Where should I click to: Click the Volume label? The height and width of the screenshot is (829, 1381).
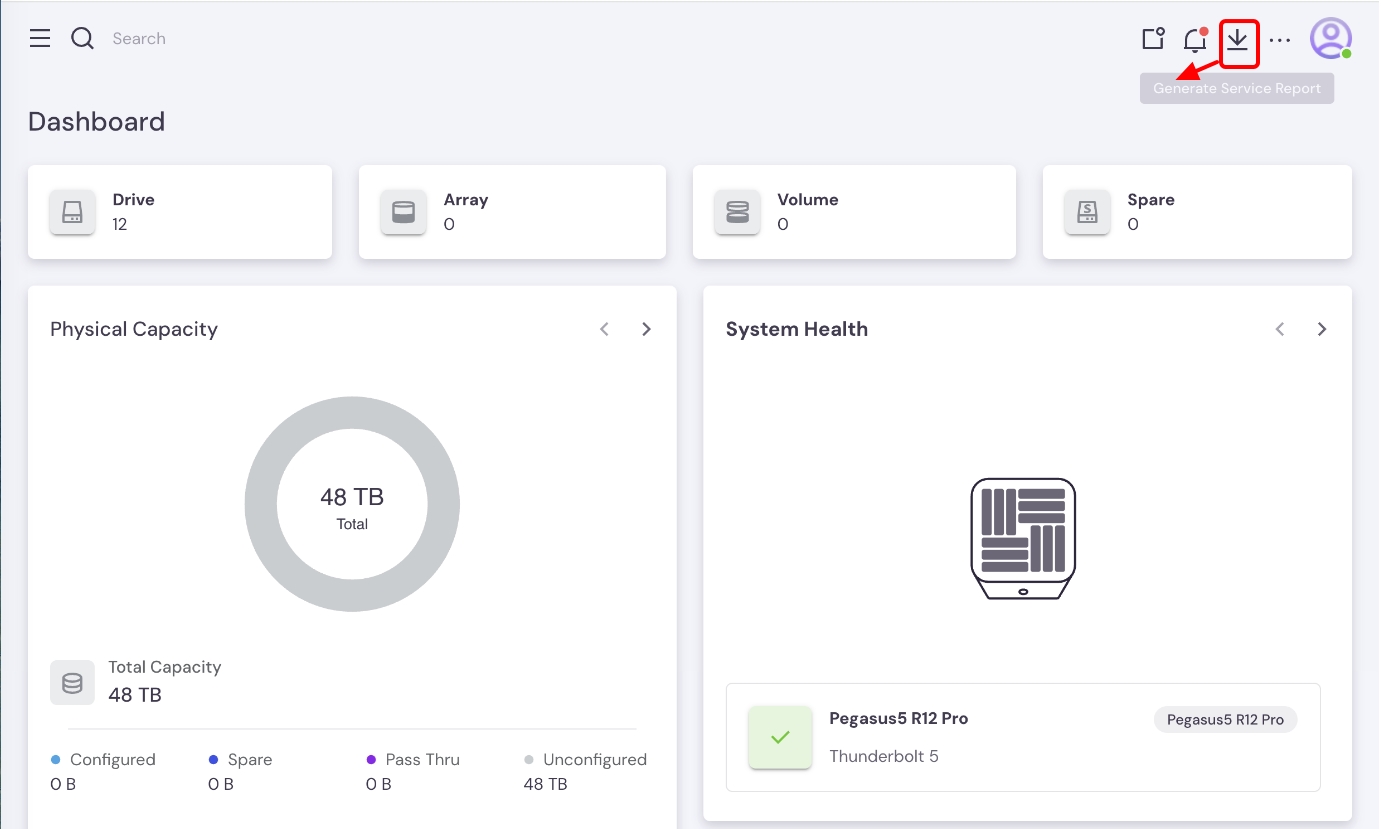click(808, 200)
